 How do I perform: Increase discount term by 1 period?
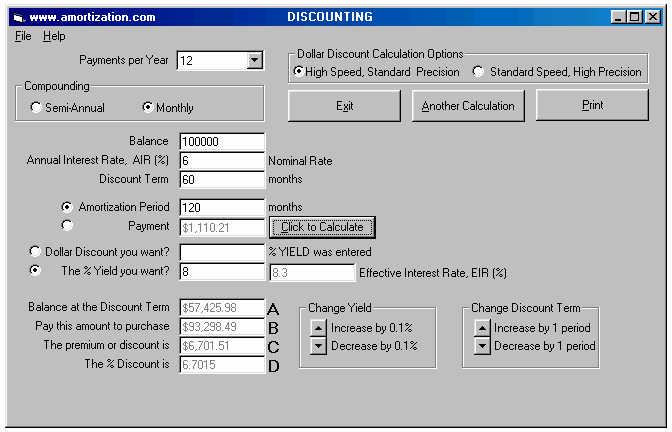point(481,328)
